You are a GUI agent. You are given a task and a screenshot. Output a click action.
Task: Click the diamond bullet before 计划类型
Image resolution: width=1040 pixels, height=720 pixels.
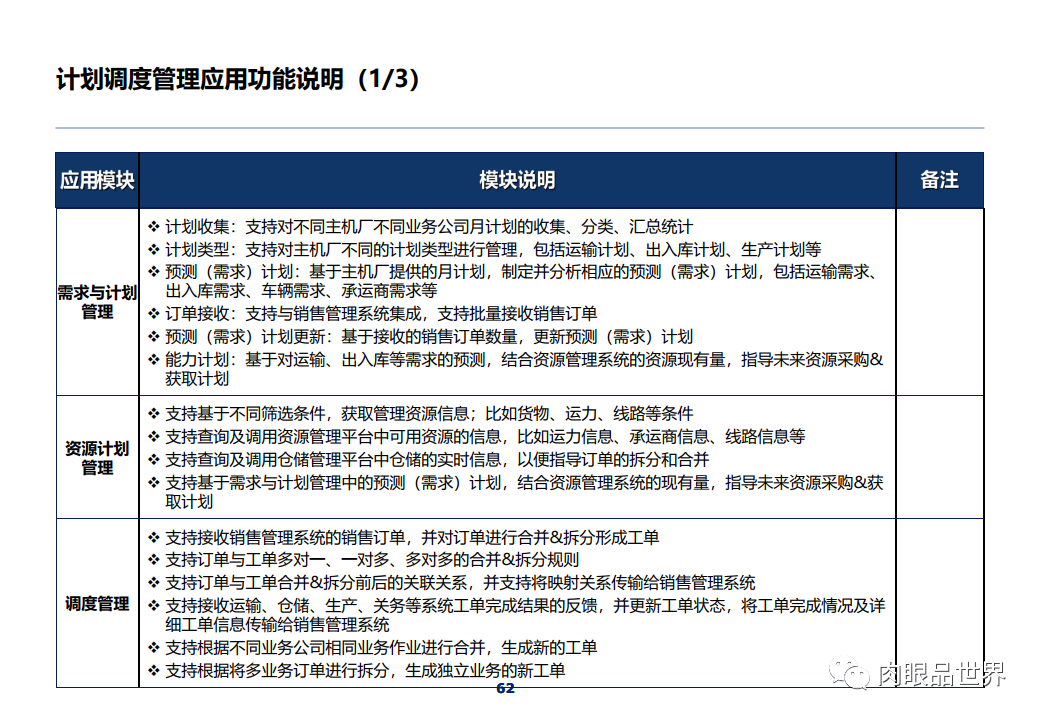point(152,249)
